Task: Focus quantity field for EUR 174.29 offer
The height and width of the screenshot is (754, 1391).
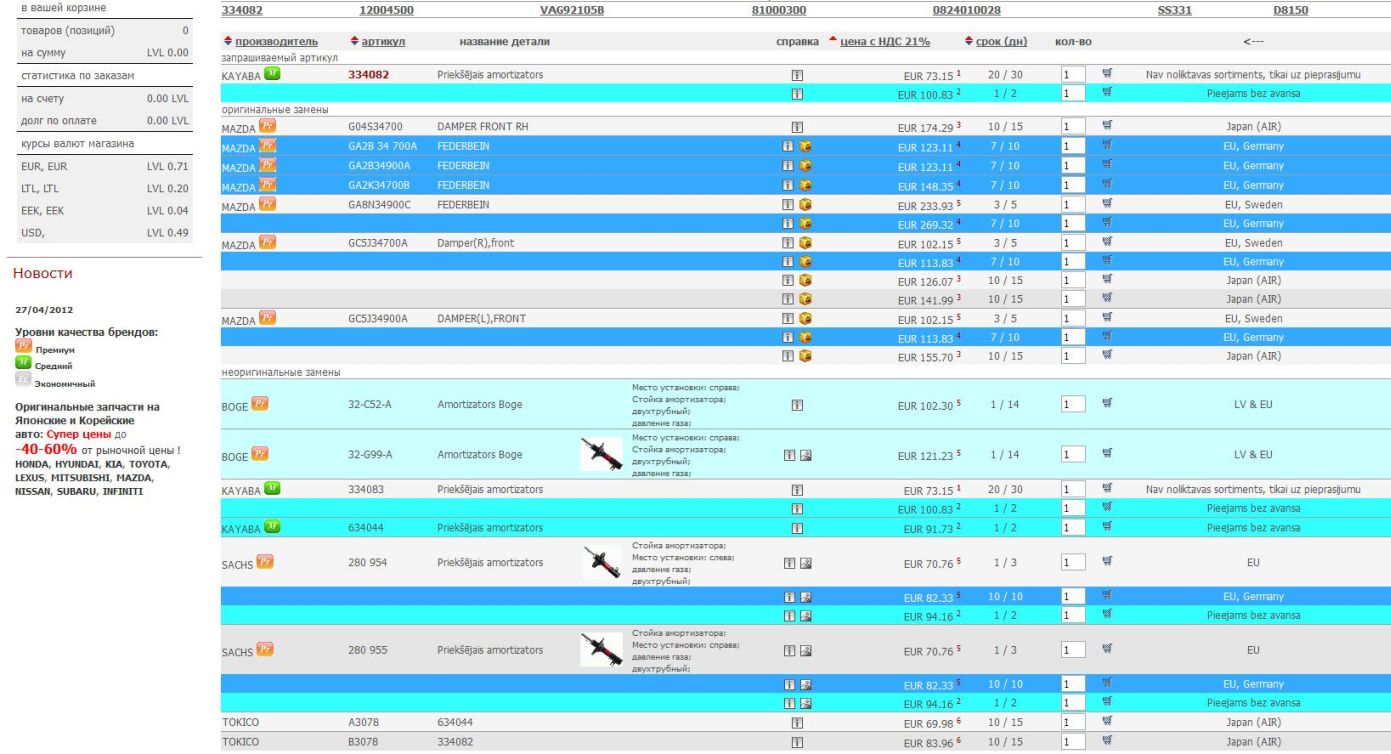Action: 1073,128
